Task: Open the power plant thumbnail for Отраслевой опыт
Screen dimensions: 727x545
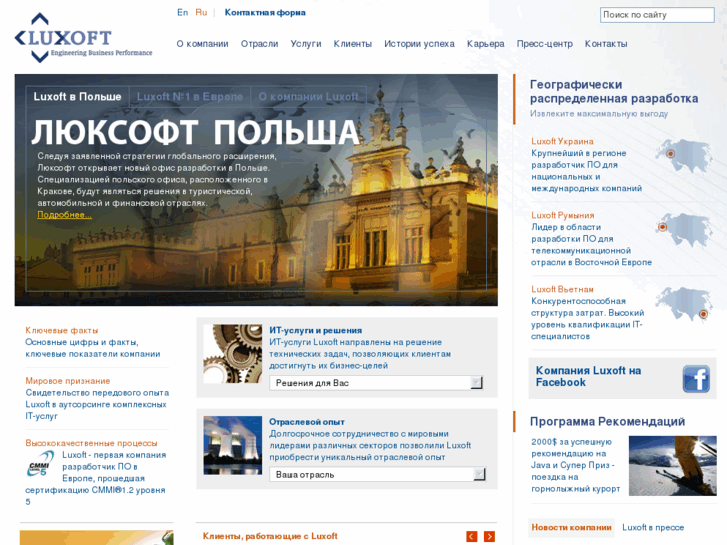Action: click(233, 445)
